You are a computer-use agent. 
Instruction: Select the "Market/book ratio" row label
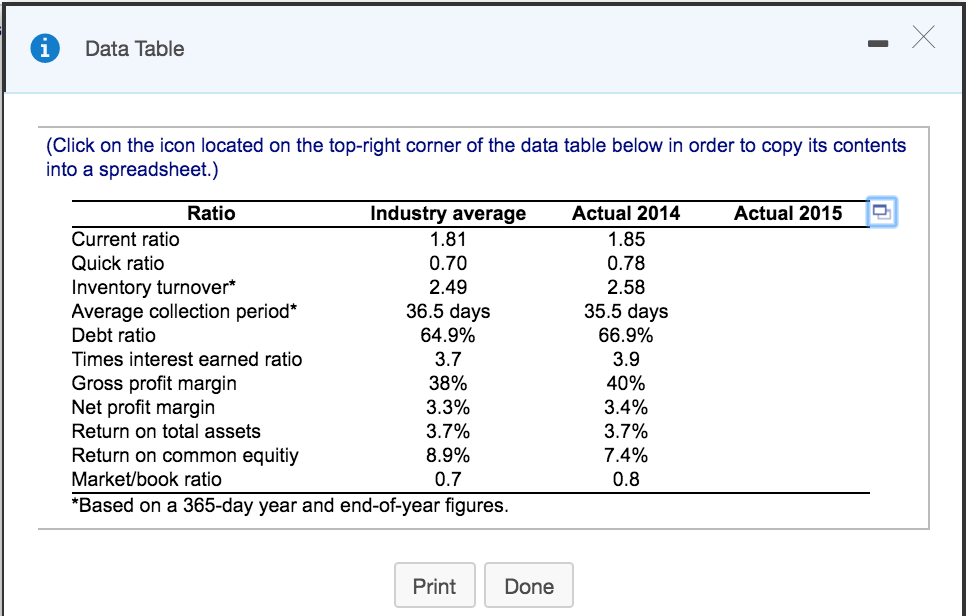tap(147, 479)
